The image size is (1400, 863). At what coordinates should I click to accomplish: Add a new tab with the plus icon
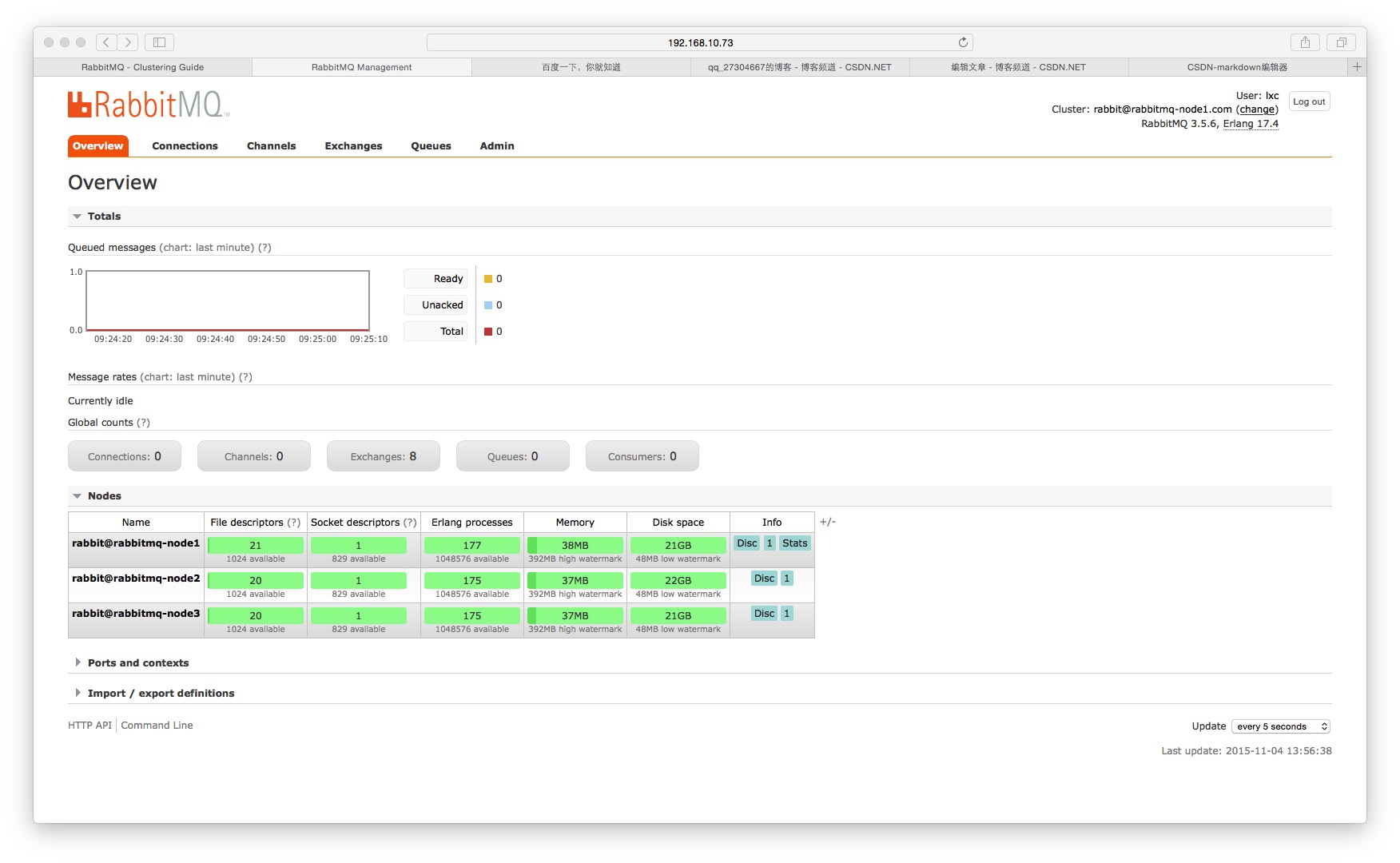click(1357, 67)
